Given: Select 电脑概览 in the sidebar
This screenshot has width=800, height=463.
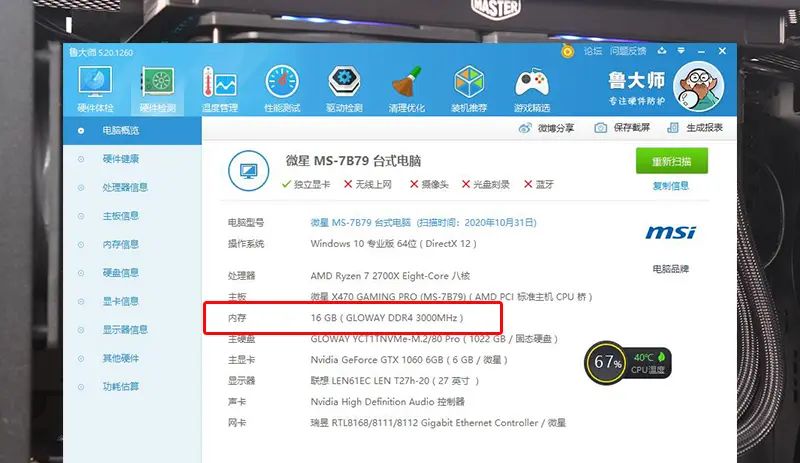Looking at the screenshot, I should pyautogui.click(x=132, y=131).
